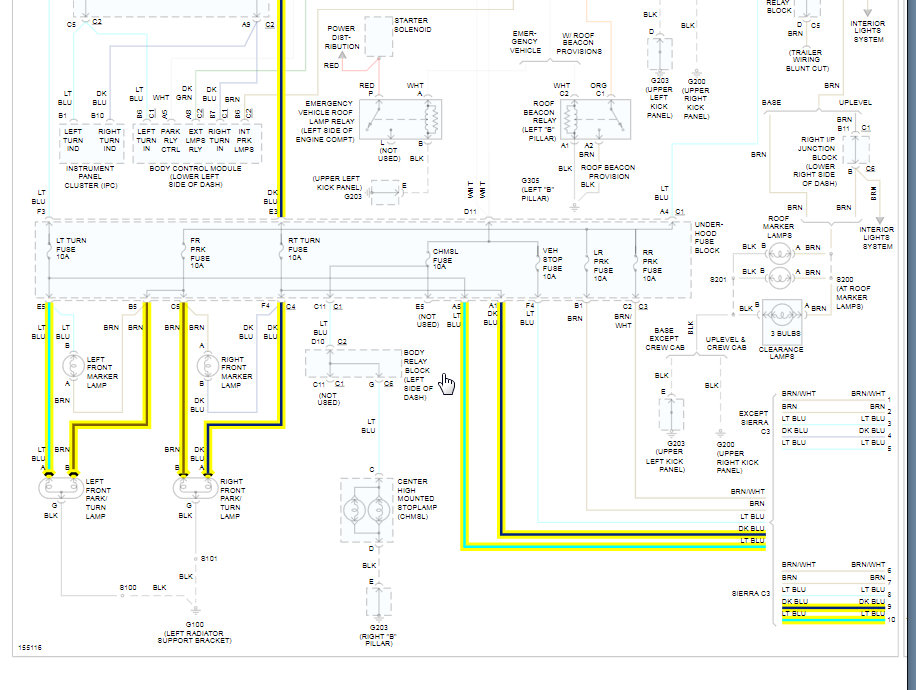Click the "STARTER SOLENOID" label

[412, 25]
